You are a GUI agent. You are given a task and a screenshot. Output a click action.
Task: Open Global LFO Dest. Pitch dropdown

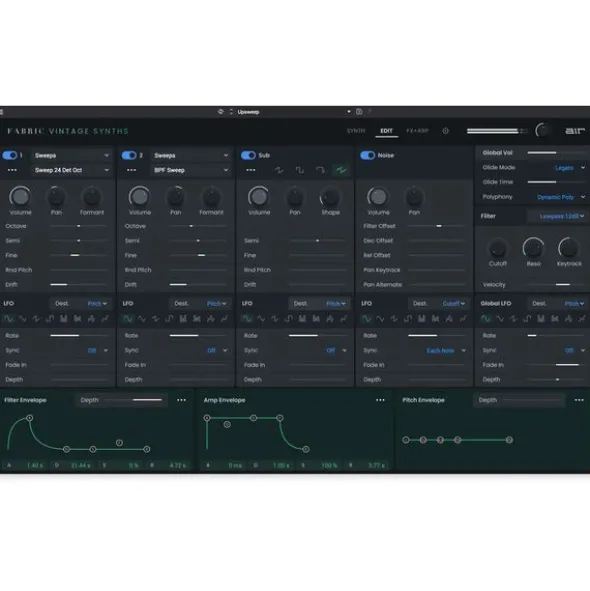coord(557,303)
